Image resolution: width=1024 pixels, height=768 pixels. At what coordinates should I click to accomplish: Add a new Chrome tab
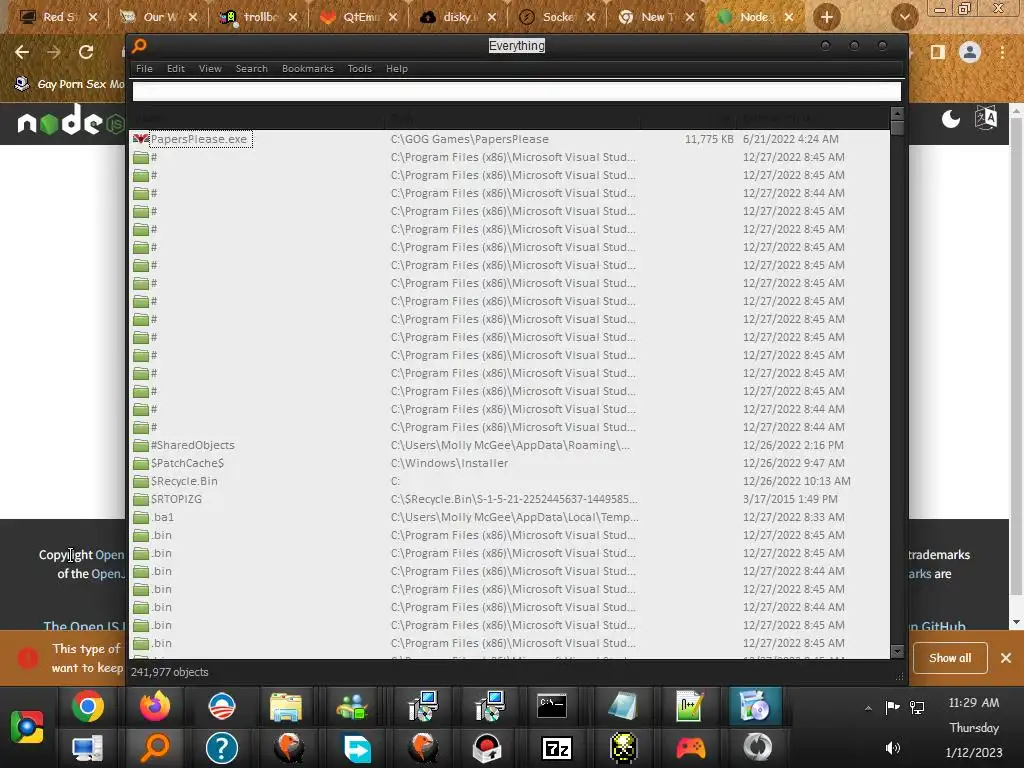tap(827, 17)
